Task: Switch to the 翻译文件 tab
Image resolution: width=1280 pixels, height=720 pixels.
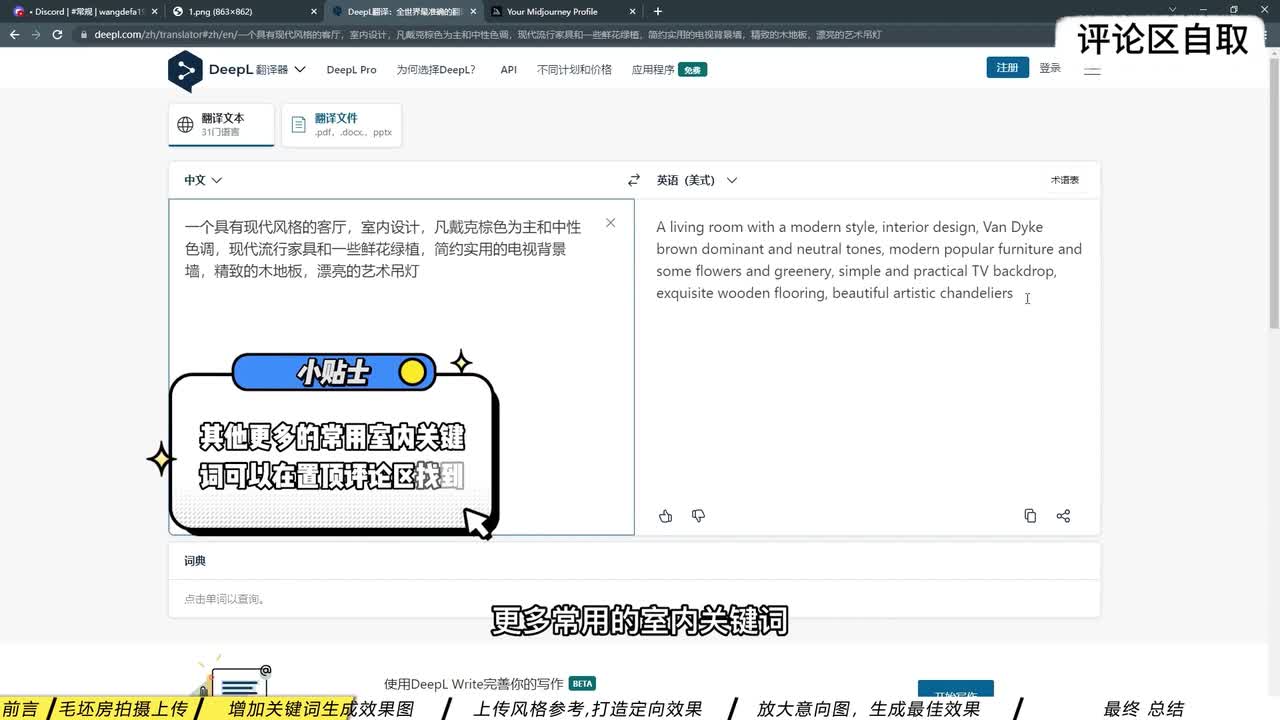Action: 341,124
